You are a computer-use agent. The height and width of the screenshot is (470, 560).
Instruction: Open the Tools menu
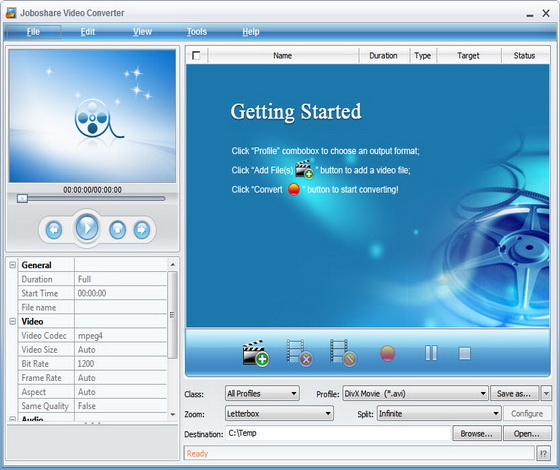[197, 32]
